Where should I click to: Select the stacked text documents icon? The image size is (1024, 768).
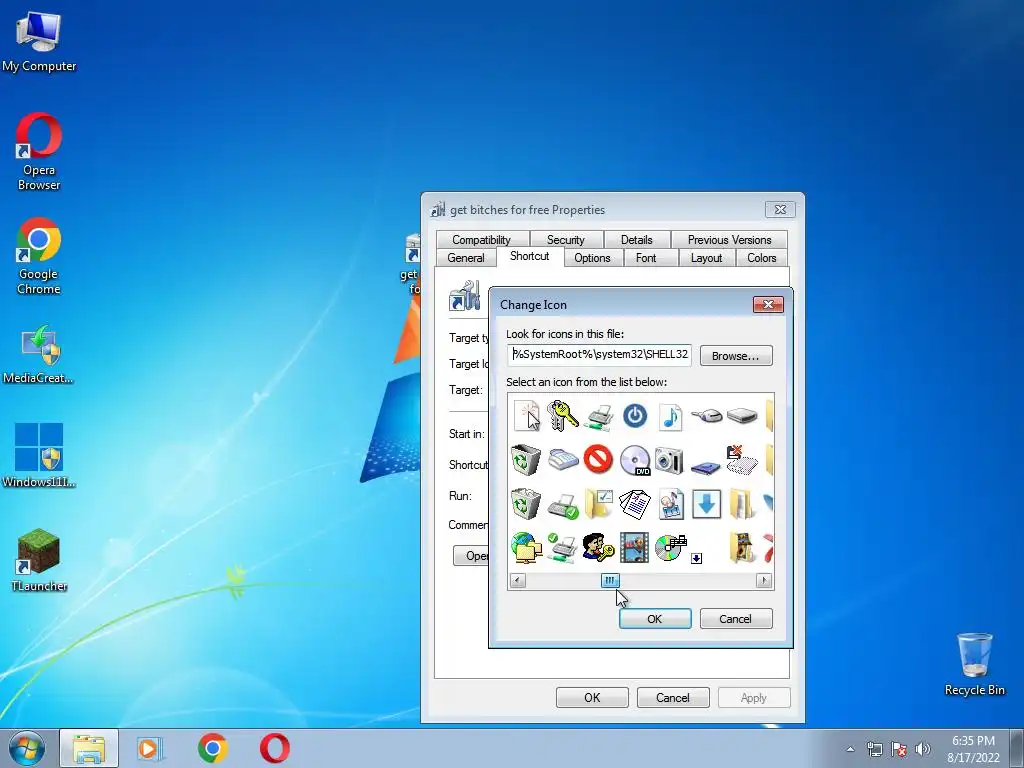[635, 504]
